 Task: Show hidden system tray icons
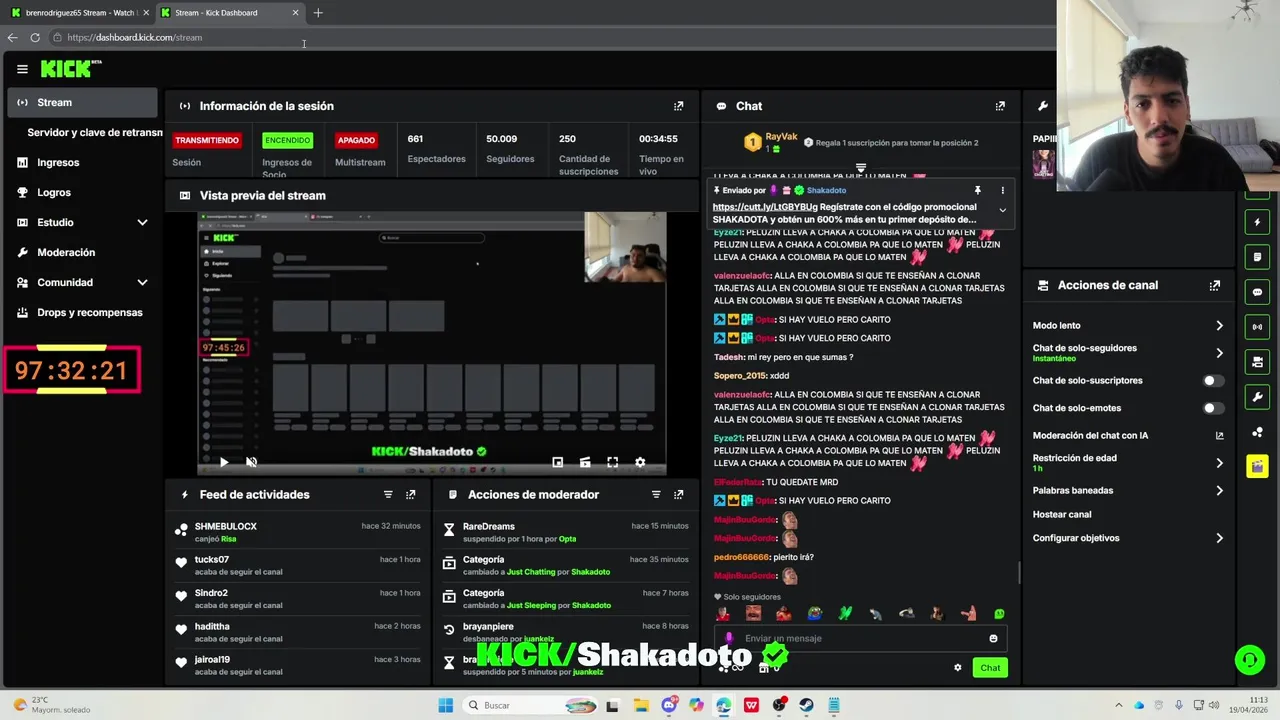[1119, 705]
